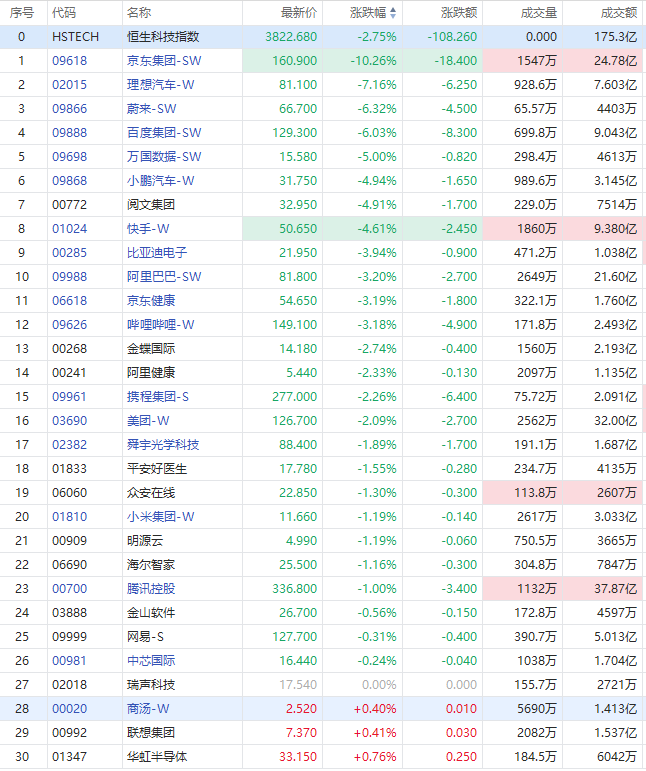Open 哔哩哔哩-W stock
Image resolution: width=646 pixels, height=771 pixels.
point(161,325)
